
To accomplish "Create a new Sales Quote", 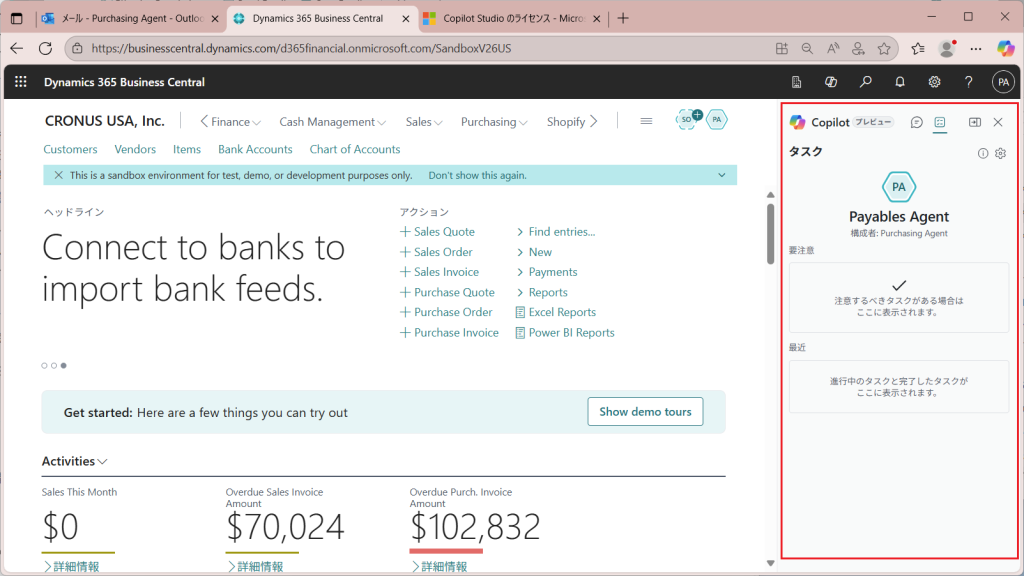I will [438, 232].
